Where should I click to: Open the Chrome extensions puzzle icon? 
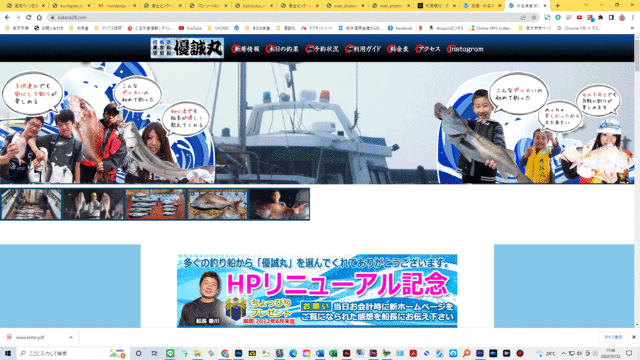600,18
